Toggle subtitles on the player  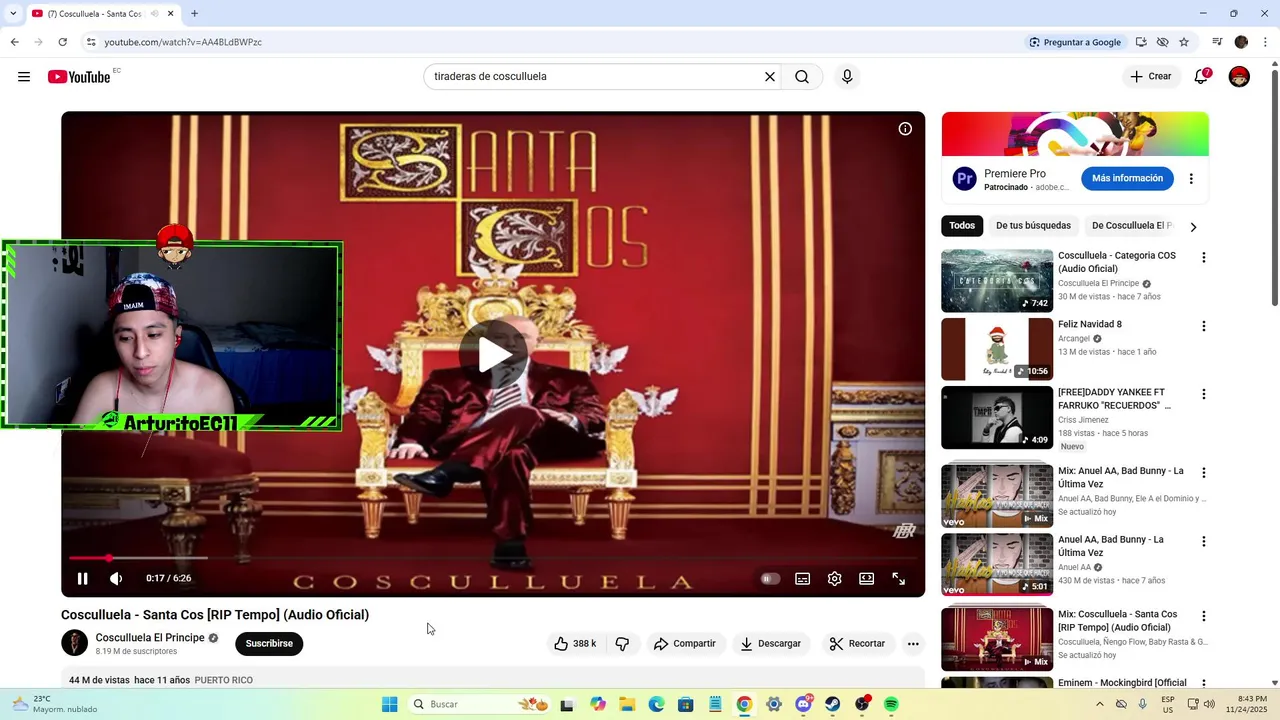(x=802, y=578)
